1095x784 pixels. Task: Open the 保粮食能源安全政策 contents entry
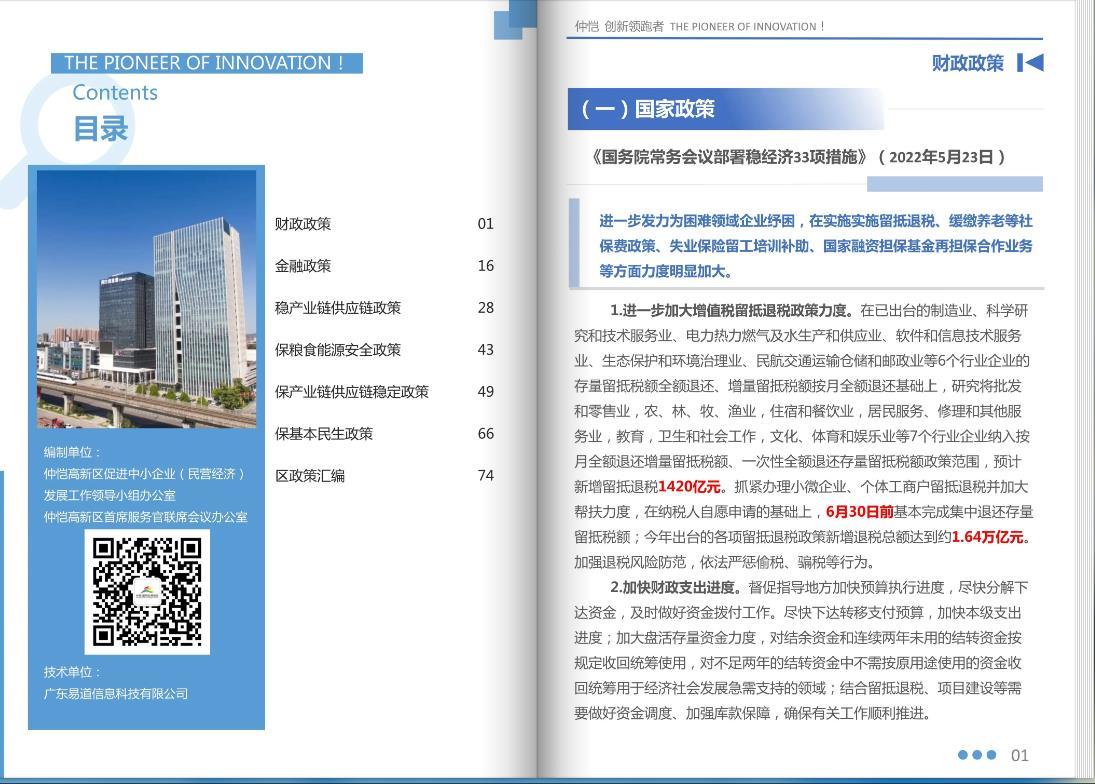pos(337,350)
